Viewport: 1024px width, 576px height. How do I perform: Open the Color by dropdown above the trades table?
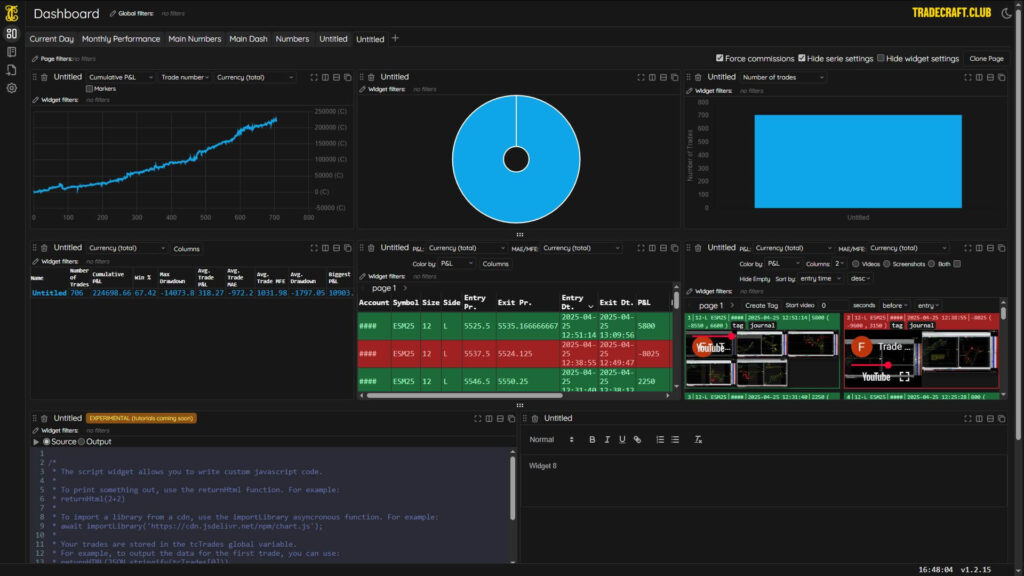[x=456, y=264]
